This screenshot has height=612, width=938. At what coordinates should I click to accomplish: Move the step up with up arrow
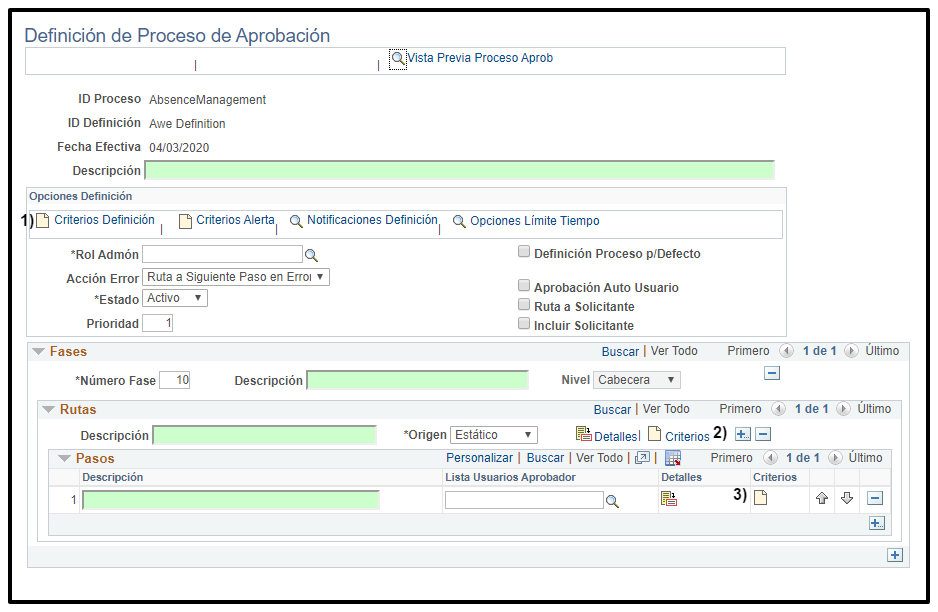coord(822,498)
